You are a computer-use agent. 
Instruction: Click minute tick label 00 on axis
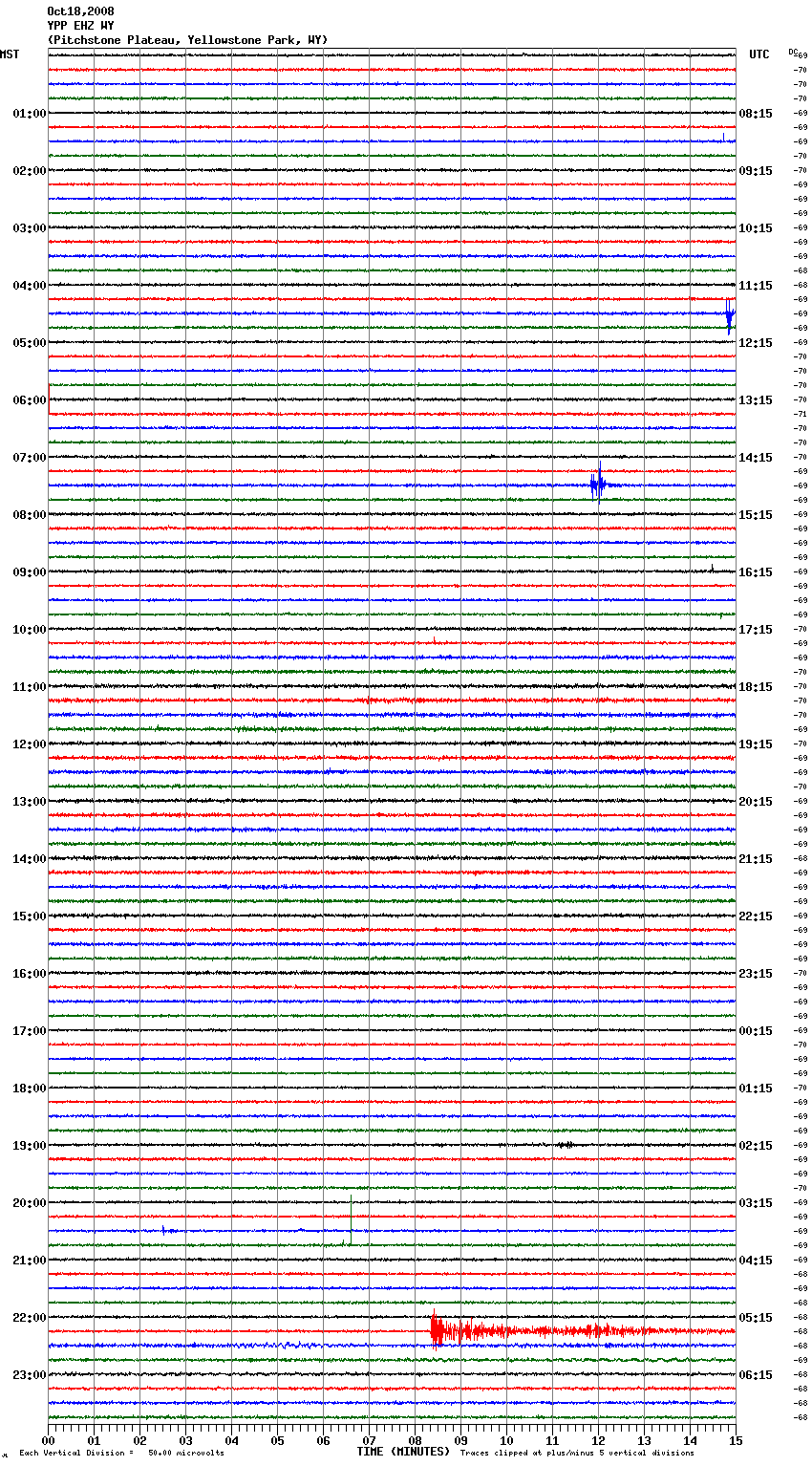pyautogui.click(x=48, y=1440)
